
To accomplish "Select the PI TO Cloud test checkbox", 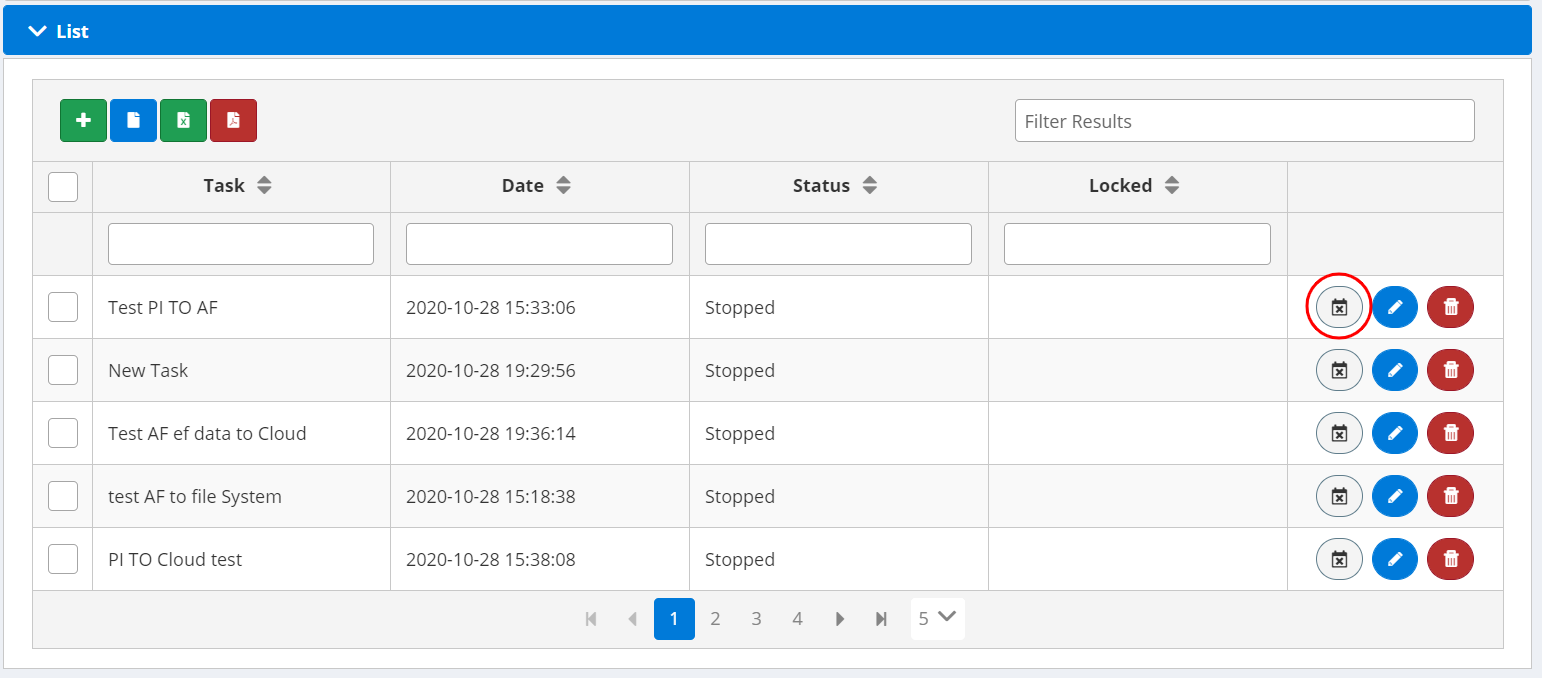I will tap(63, 559).
